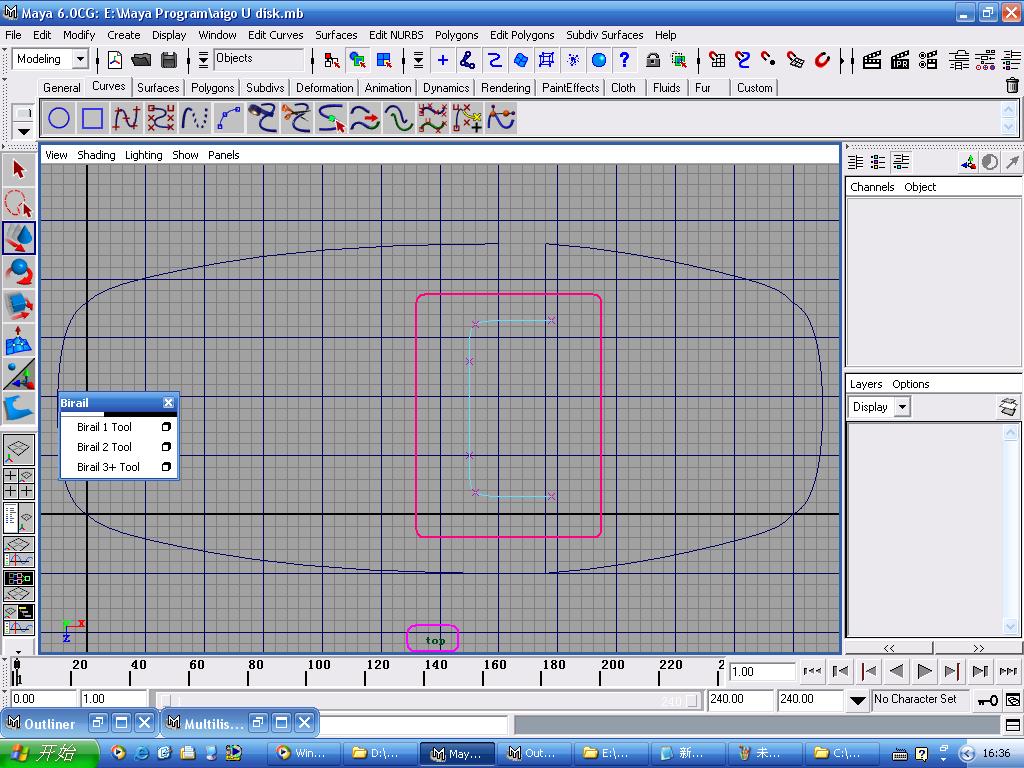Open Birail 1 Tool option box

coord(166,426)
